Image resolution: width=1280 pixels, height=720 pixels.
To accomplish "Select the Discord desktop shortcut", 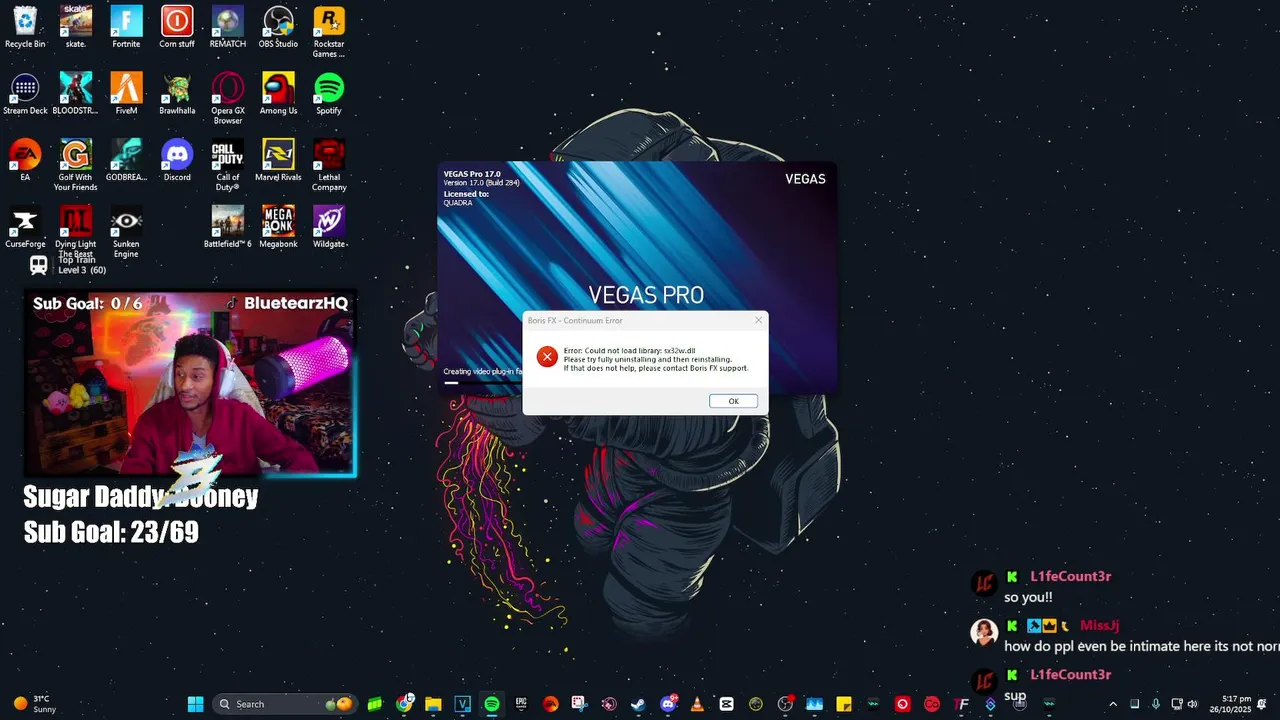I will click(177, 160).
